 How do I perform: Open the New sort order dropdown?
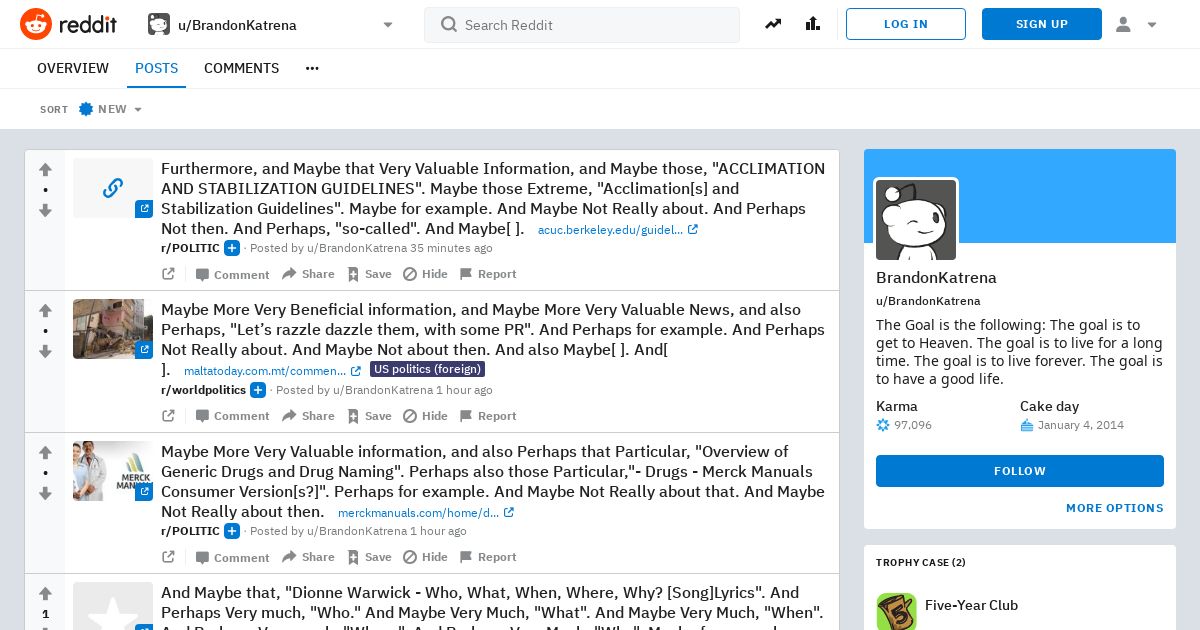tap(111, 109)
